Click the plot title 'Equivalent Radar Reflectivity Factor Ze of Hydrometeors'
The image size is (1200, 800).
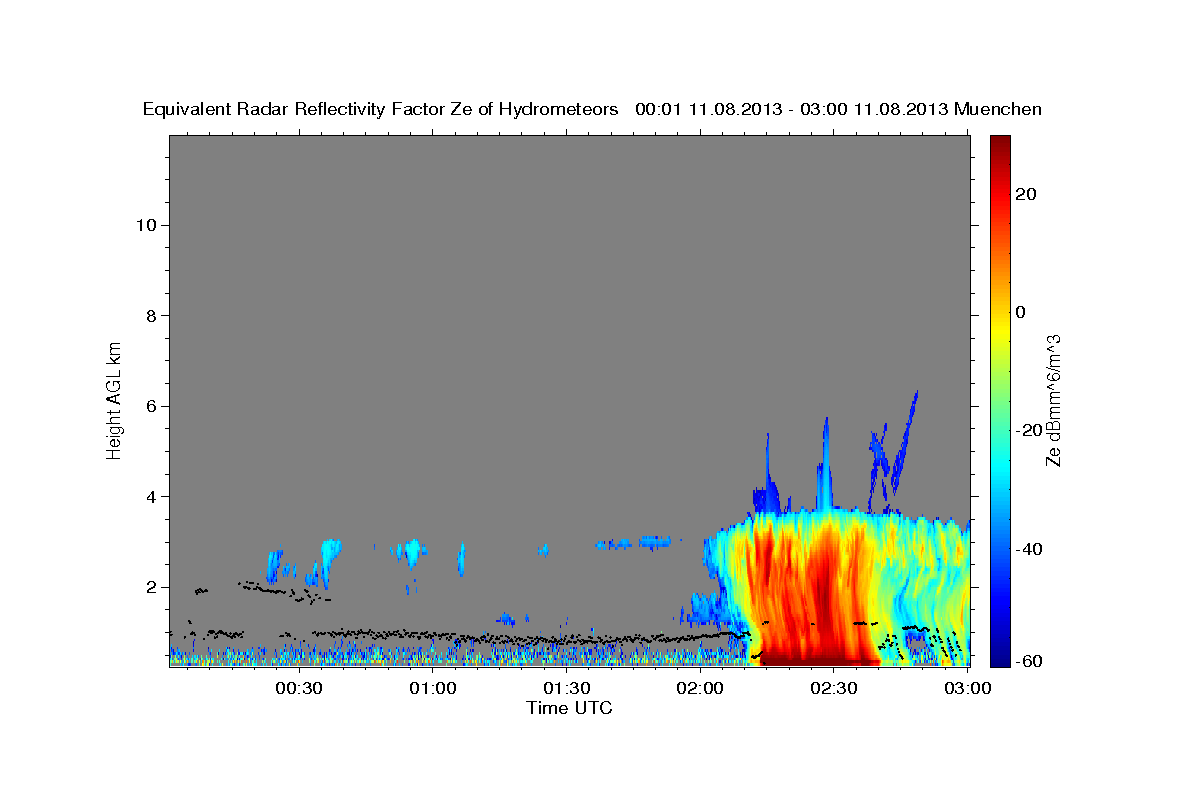381,109
